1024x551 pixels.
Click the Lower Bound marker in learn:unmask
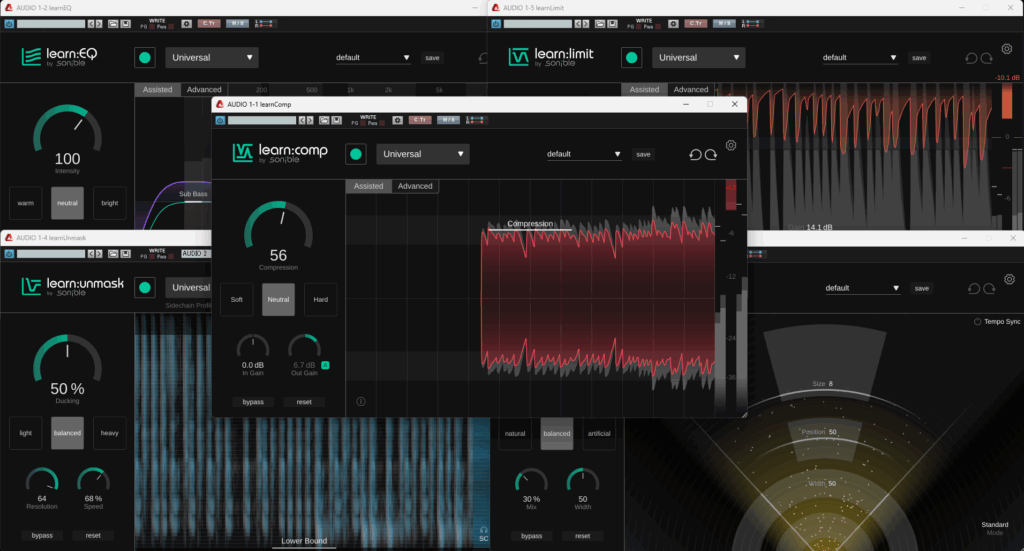click(x=302, y=541)
